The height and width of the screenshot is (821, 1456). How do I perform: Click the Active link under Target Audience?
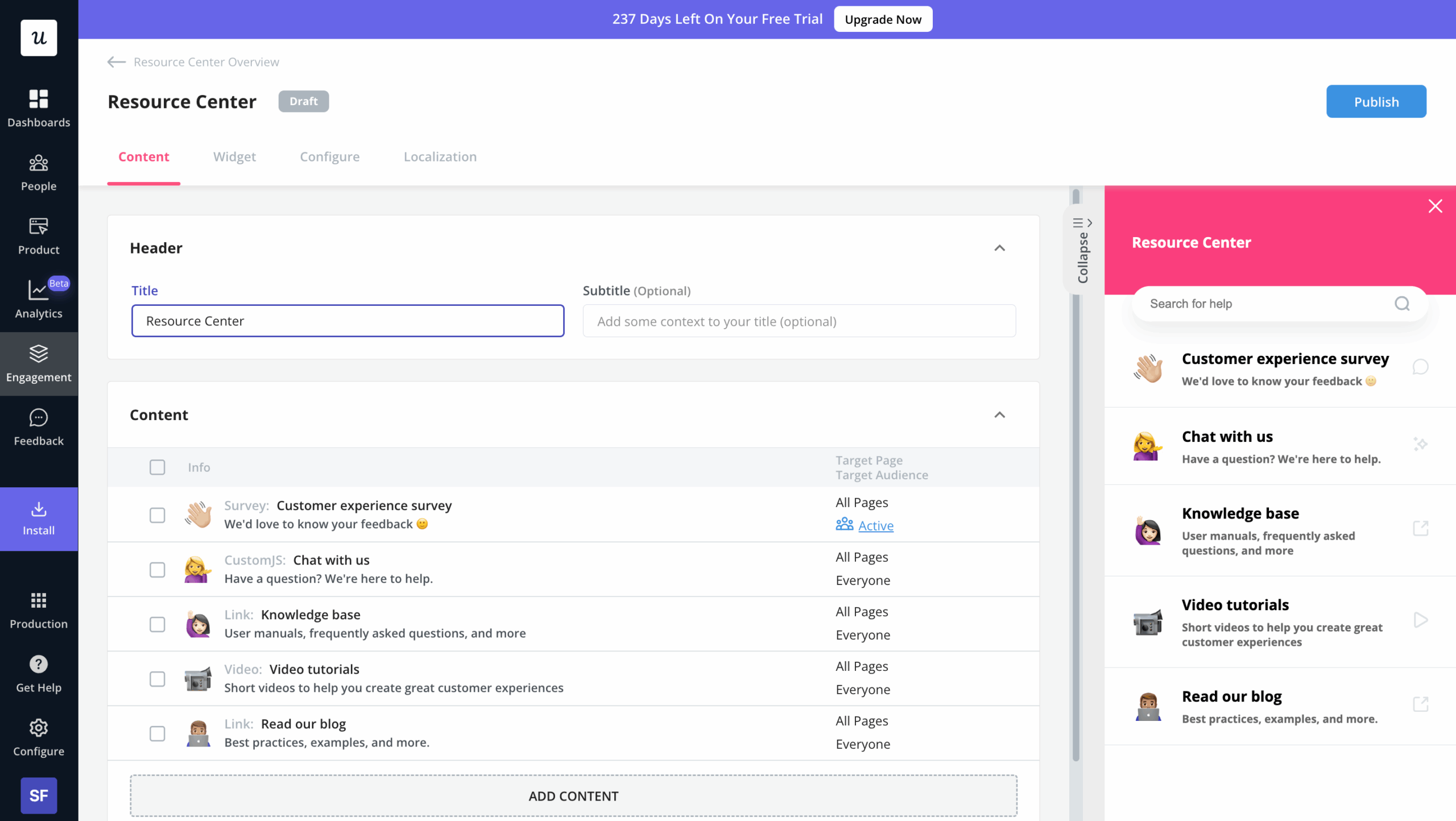point(875,525)
